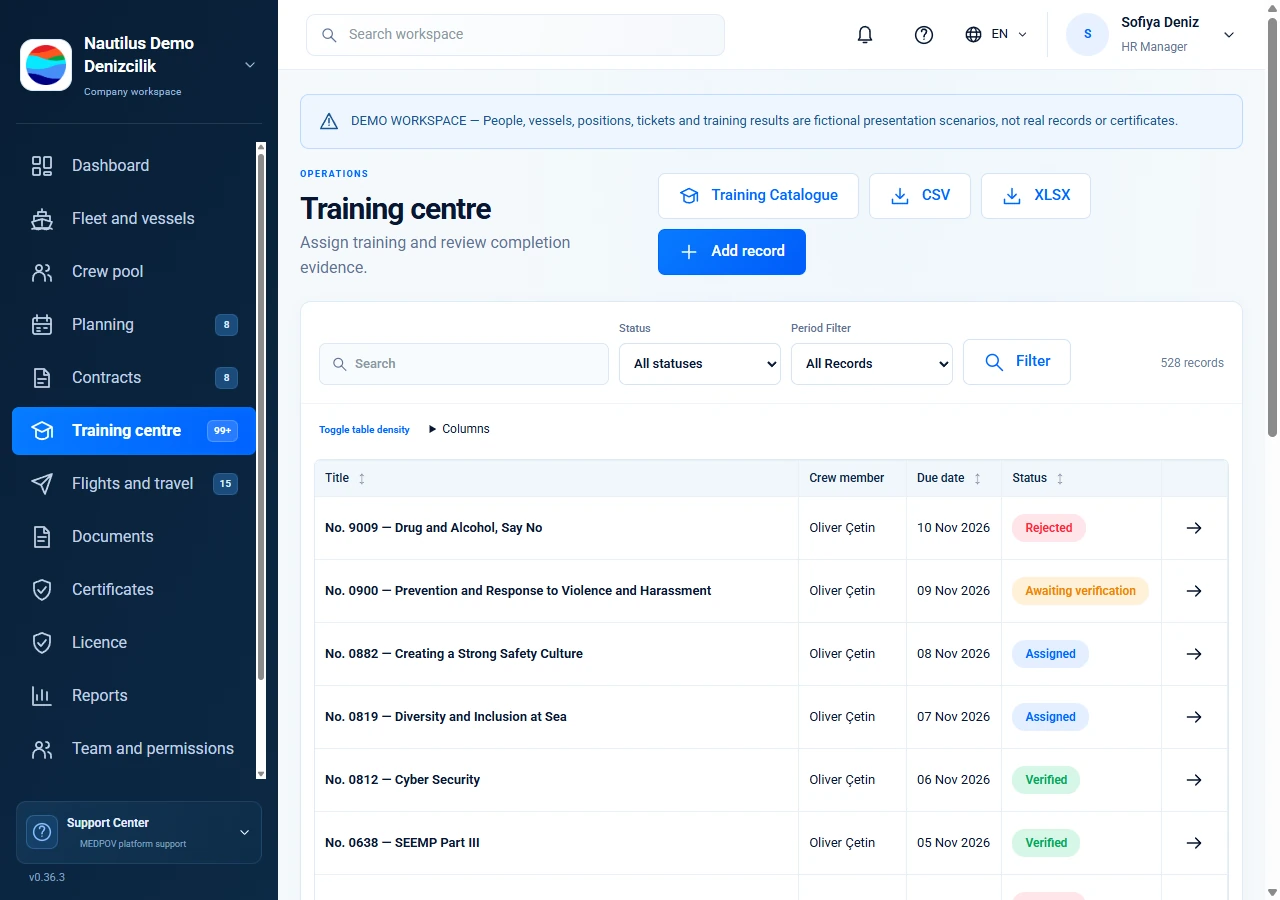This screenshot has width=1280, height=900.
Task: Open the Fleet and vessels ship icon
Action: click(x=42, y=219)
